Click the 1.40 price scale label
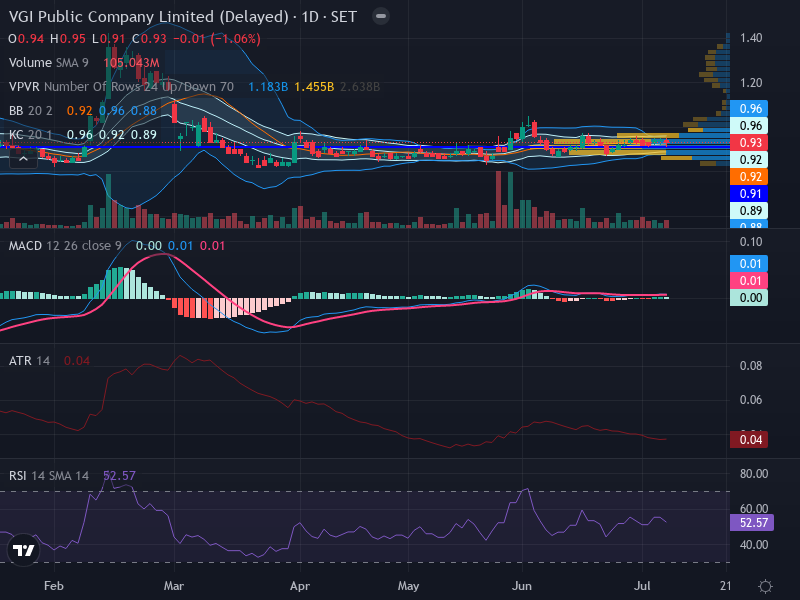Screen dimensions: 800x600 (x=751, y=38)
